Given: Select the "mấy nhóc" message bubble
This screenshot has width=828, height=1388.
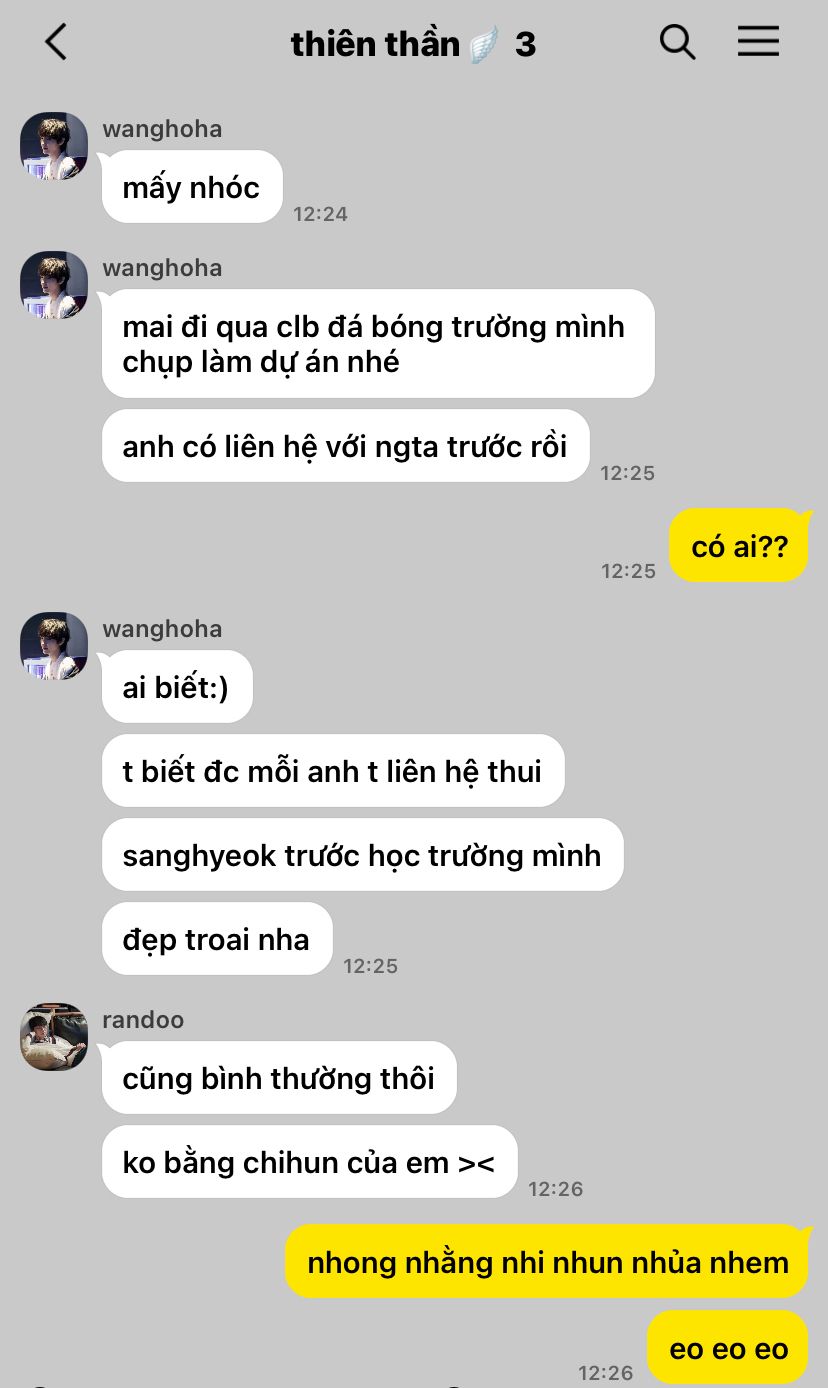Looking at the screenshot, I should click(x=192, y=187).
